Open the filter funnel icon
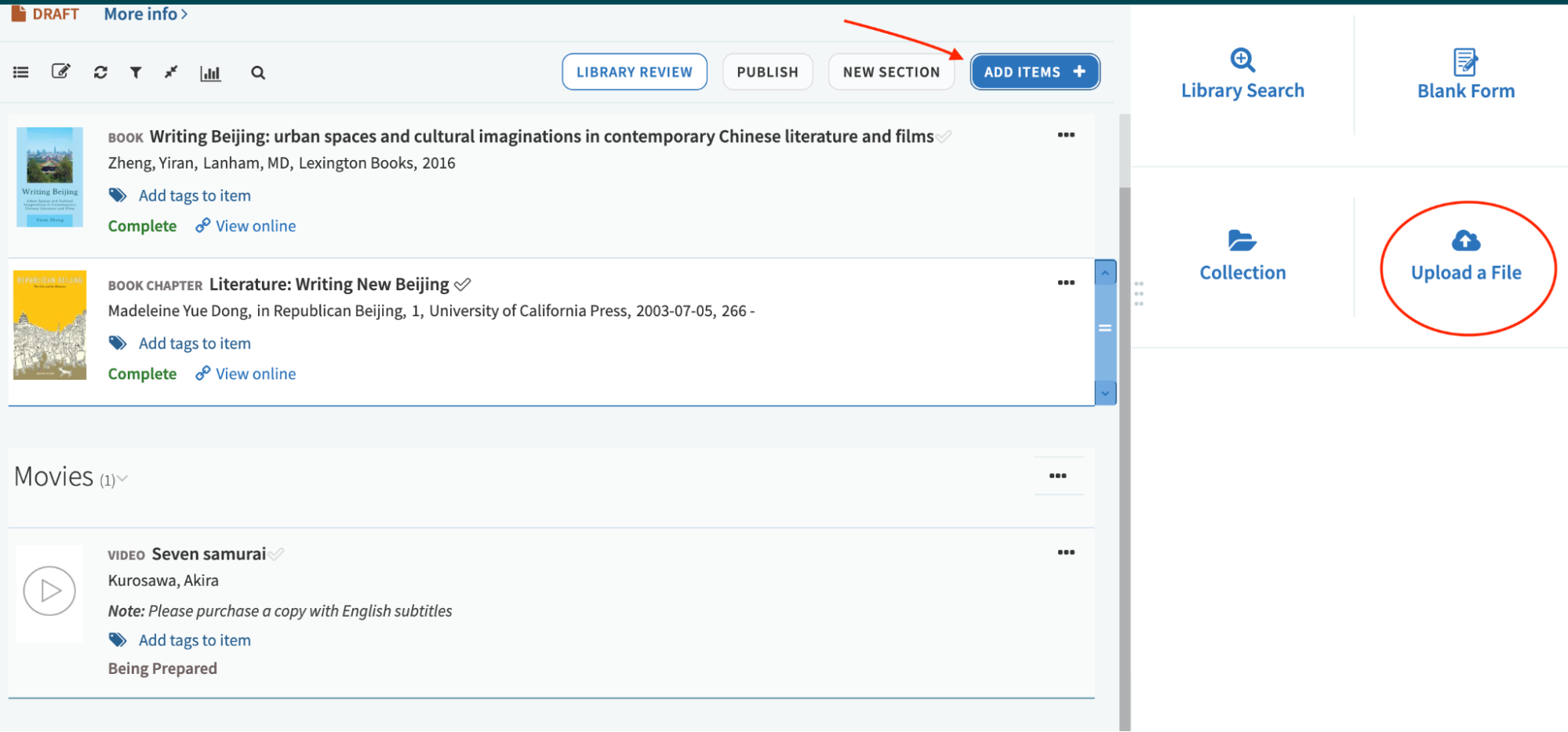The height and width of the screenshot is (732, 1568). [x=136, y=73]
